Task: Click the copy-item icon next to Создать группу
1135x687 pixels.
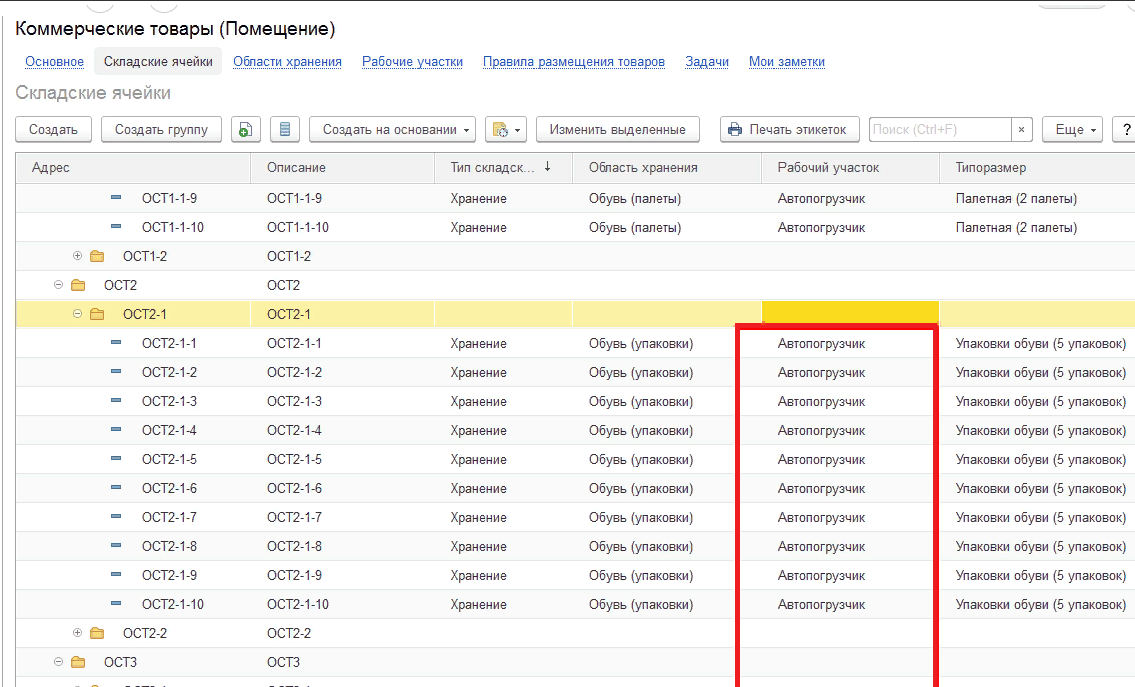Action: [x=246, y=129]
